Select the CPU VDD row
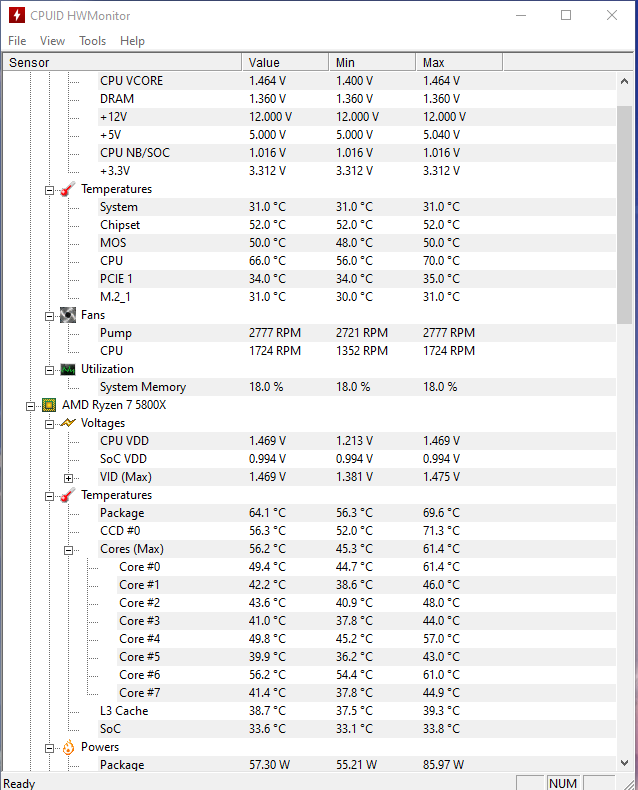638x790 pixels. pyautogui.click(x=357, y=441)
